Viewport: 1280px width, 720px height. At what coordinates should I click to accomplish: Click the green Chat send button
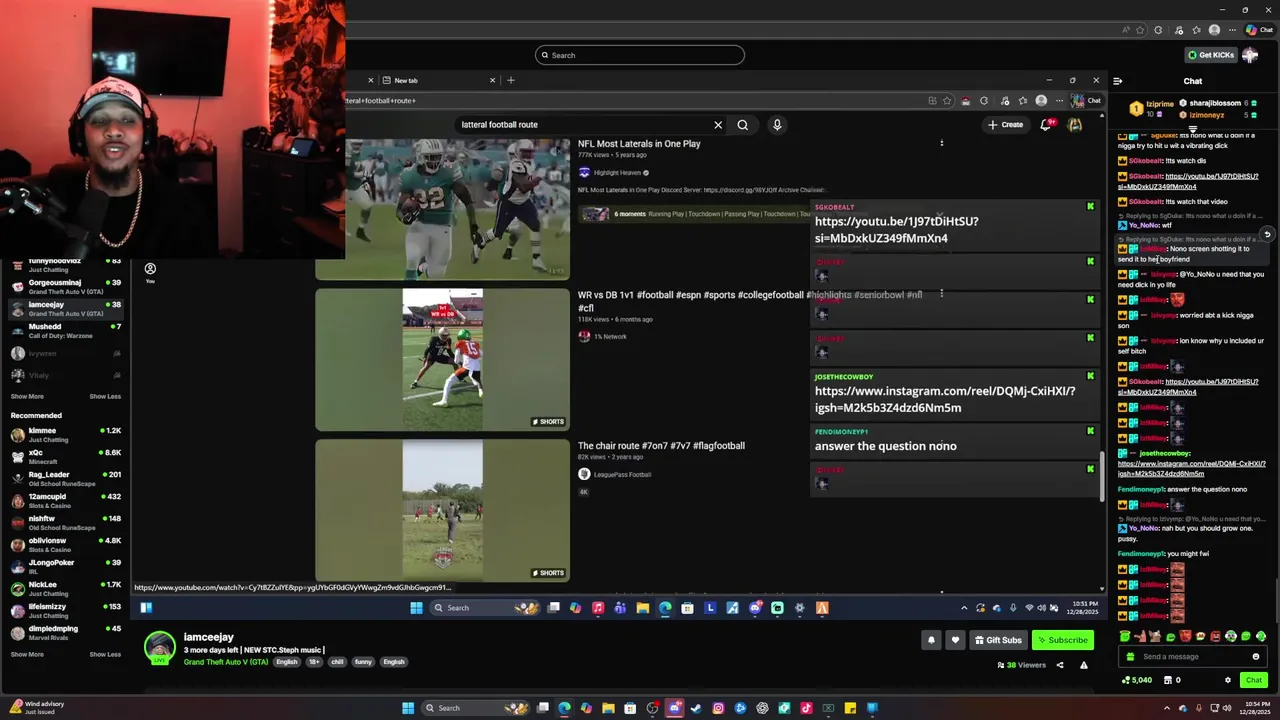pos(1254,680)
